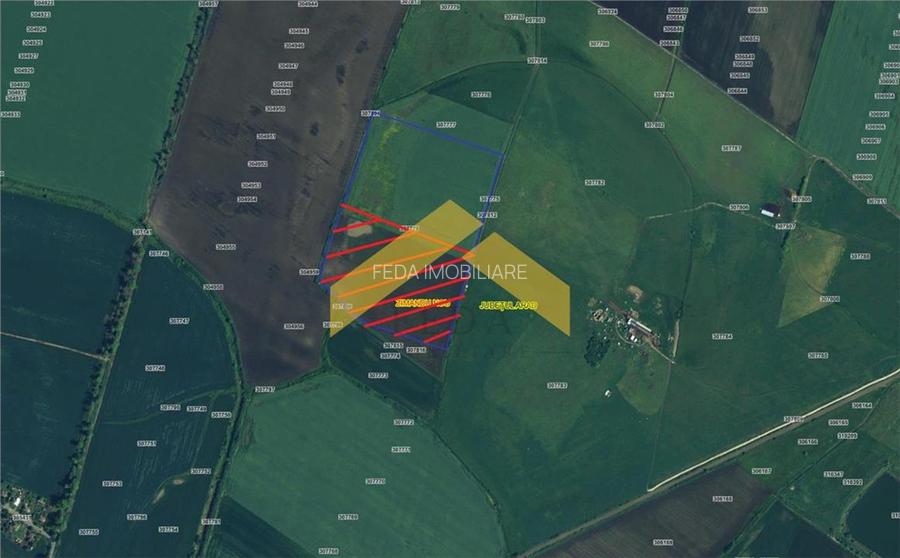The height and width of the screenshot is (558, 900).
Task: Select parcel label 307753
Action: click(112, 484)
